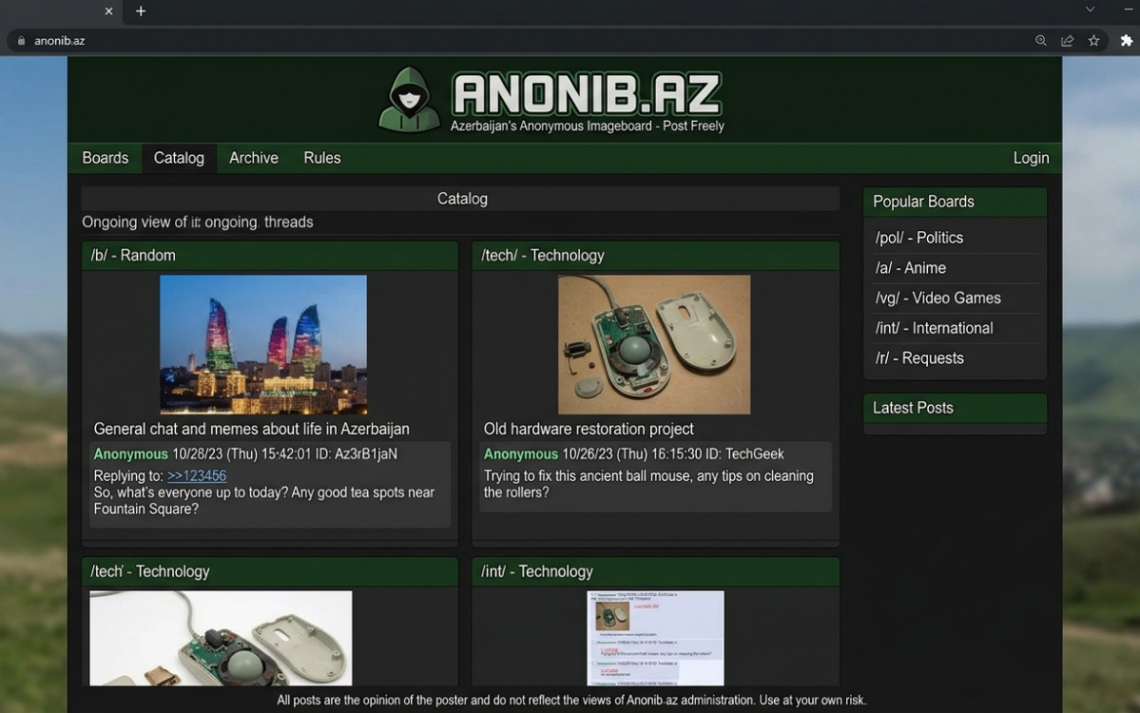This screenshot has height=713, width=1140.
Task: Click the Latest Posts panel header
Action: (955, 408)
